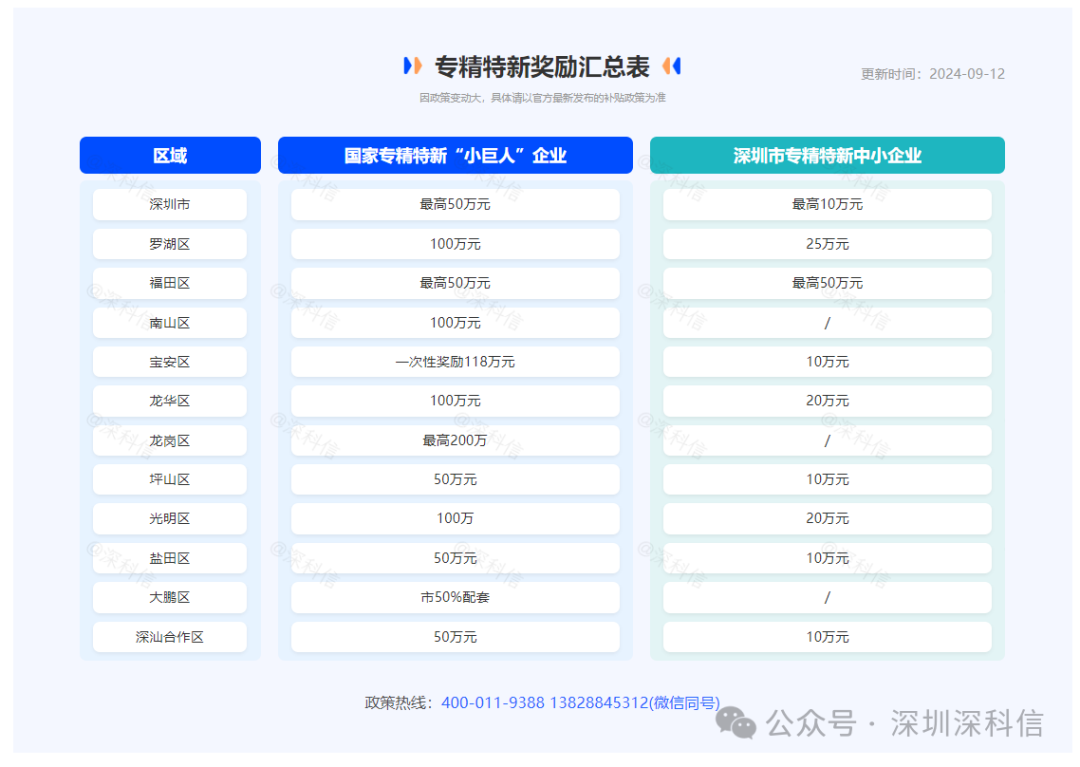Click the 市50%配套 cell

[x=455, y=597]
